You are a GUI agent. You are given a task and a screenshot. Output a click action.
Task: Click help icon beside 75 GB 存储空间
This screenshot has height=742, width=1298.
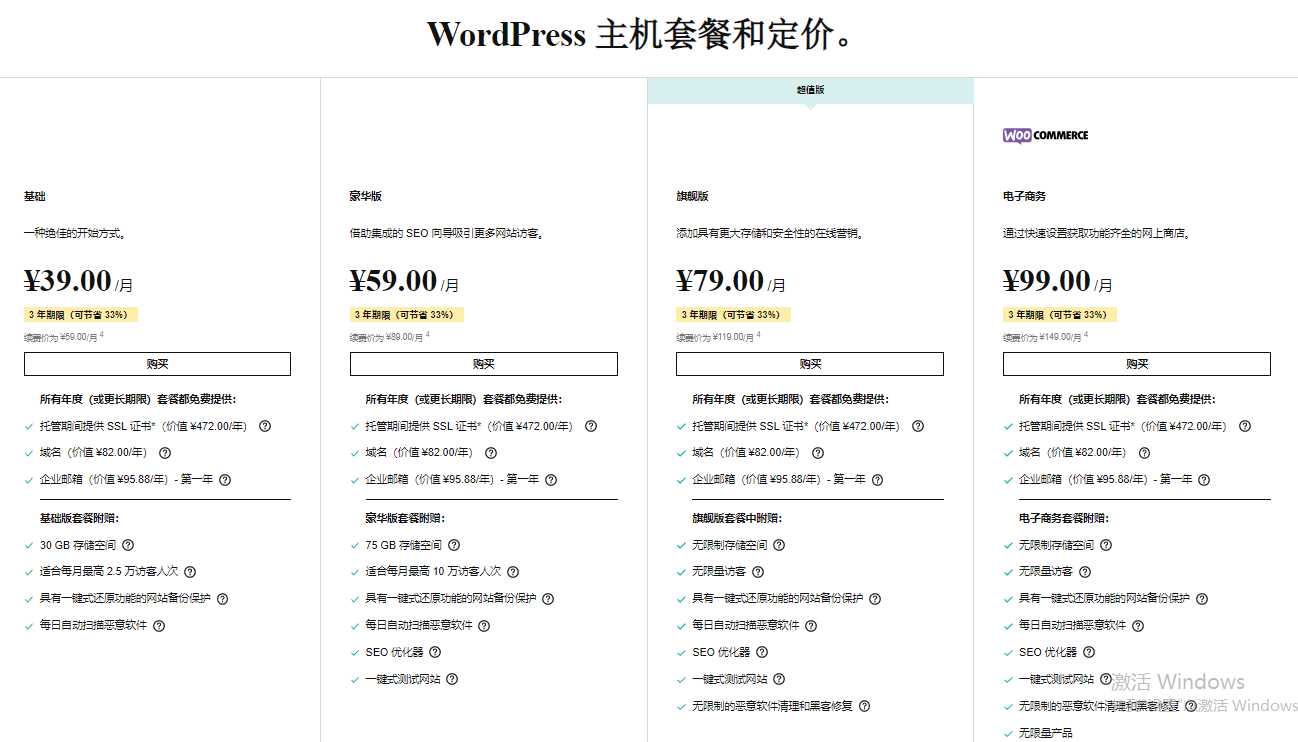454,546
